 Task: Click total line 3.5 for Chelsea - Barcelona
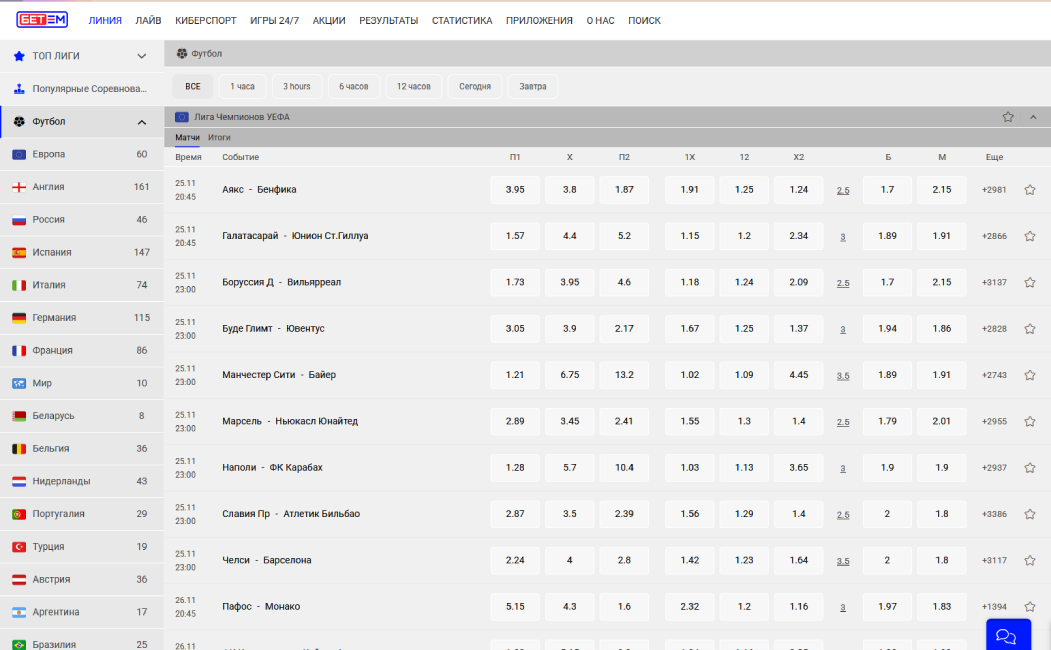(x=843, y=561)
